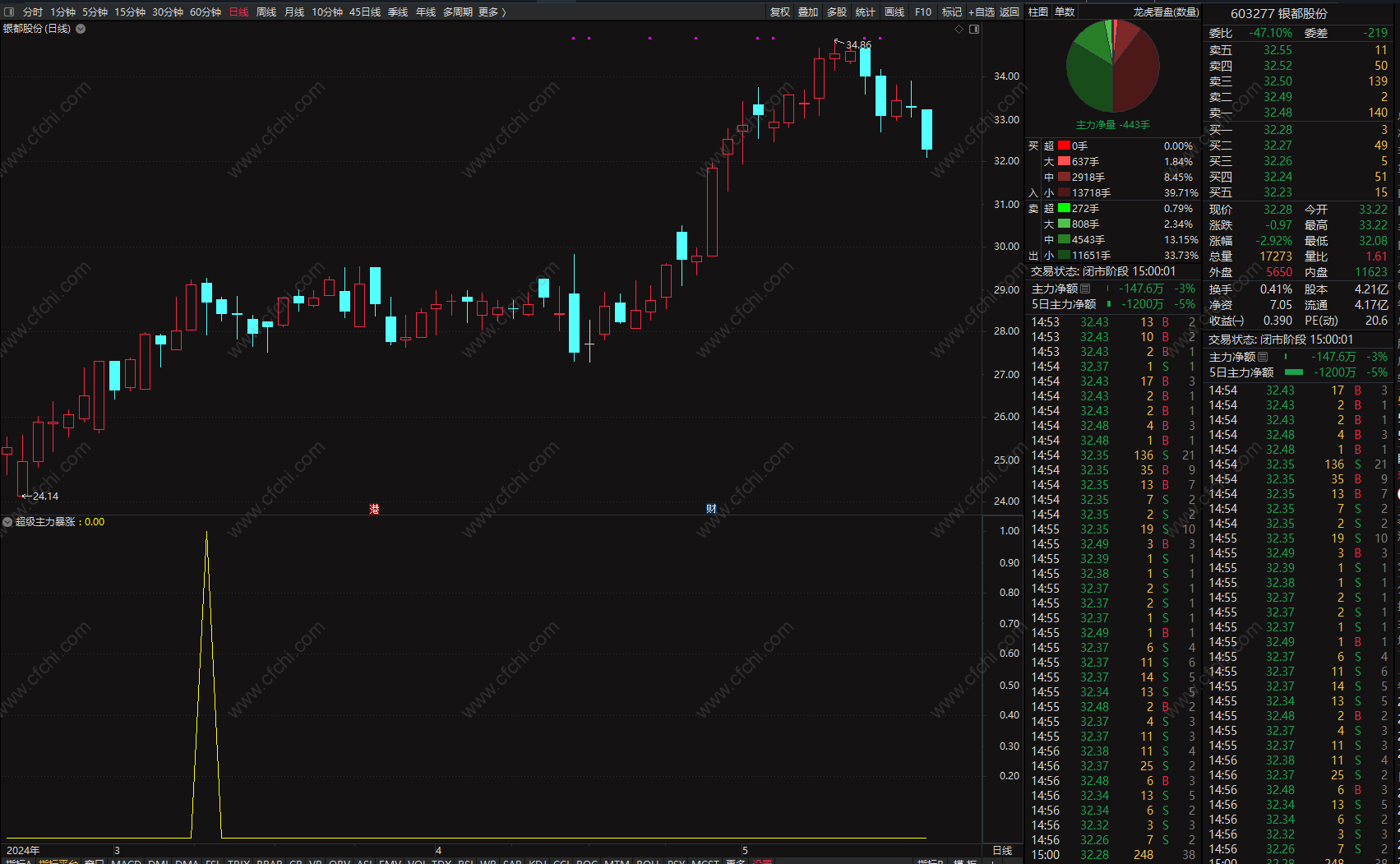
Task: Click the 龙虎看盘(数量) label
Action: 1166,12
